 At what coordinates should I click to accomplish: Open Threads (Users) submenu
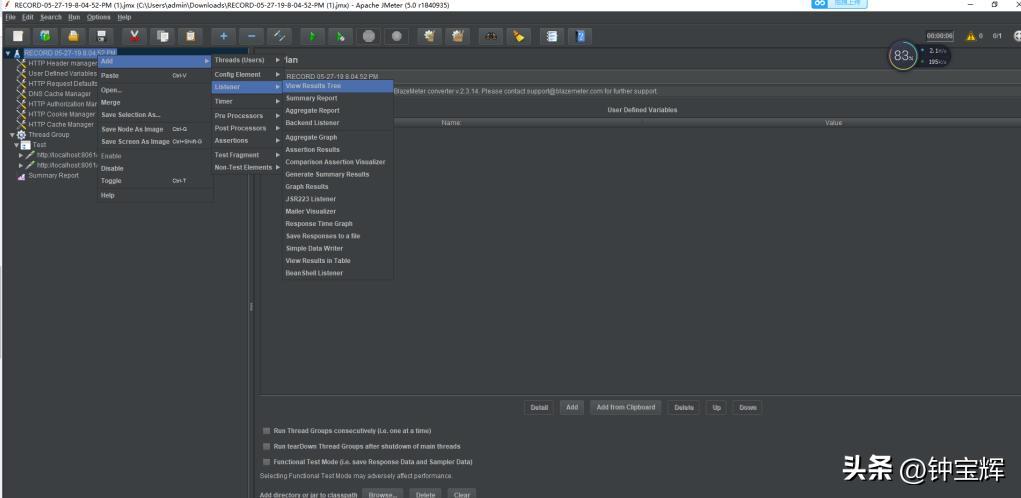(x=247, y=60)
